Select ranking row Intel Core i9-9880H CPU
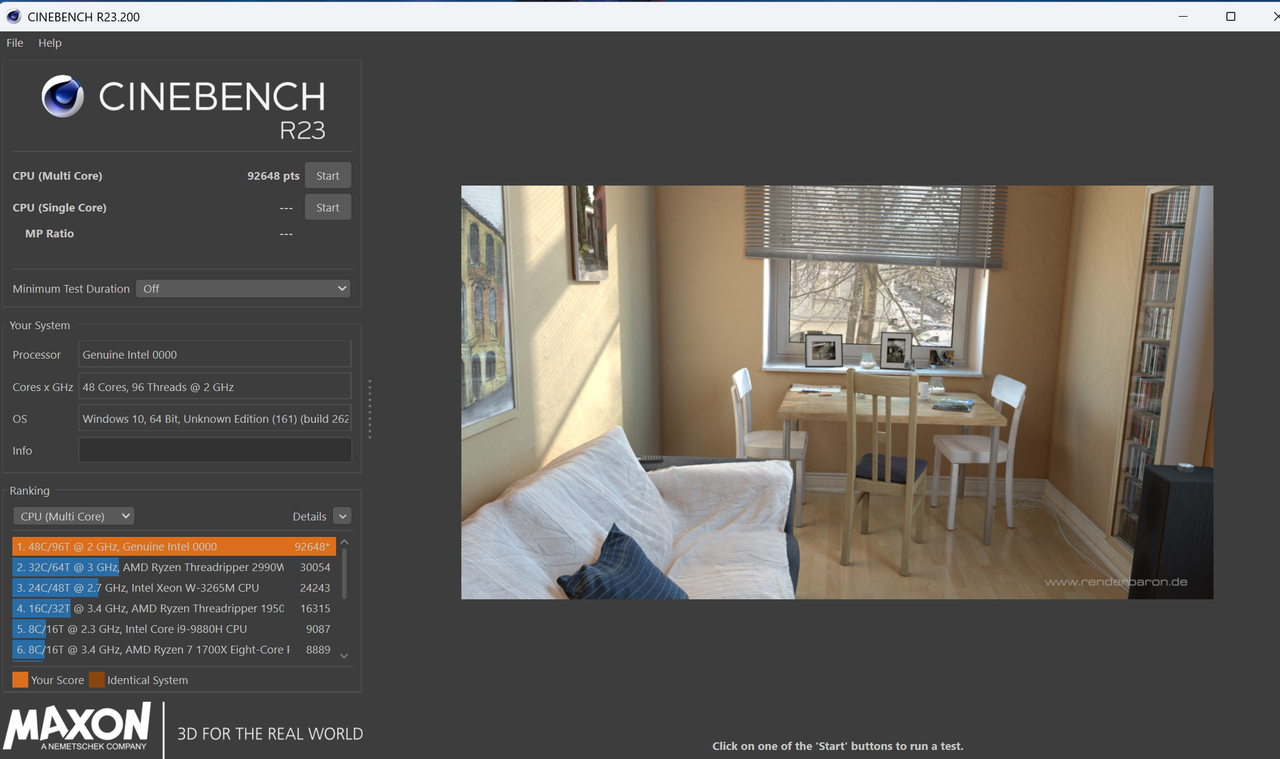This screenshot has width=1280, height=759. (174, 629)
